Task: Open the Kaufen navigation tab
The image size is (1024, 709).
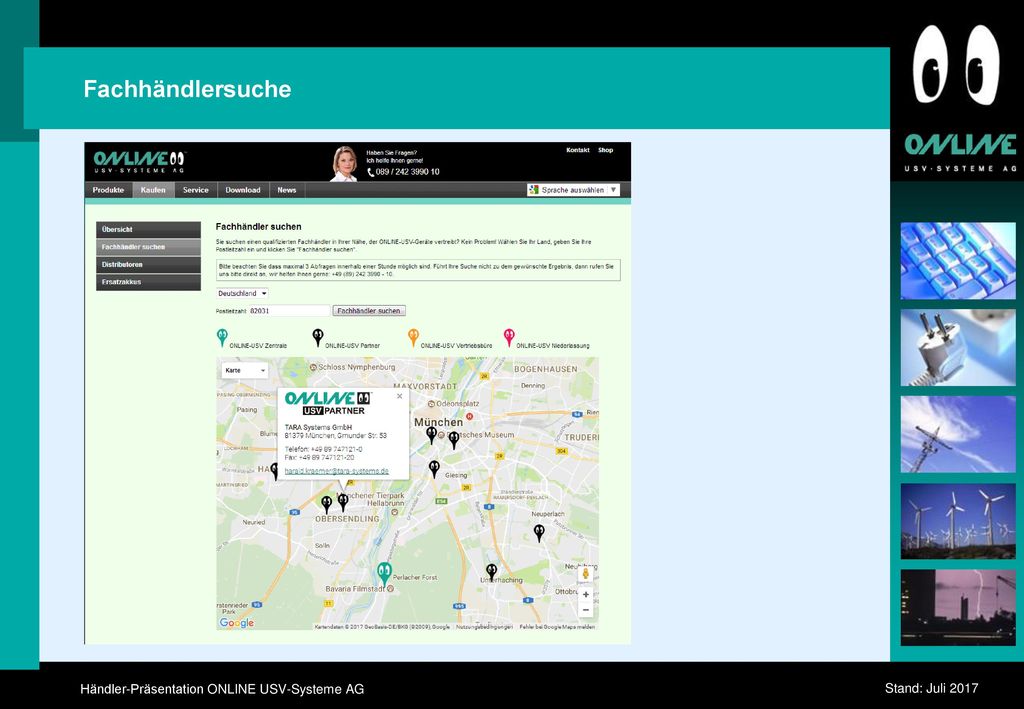Action: click(153, 190)
